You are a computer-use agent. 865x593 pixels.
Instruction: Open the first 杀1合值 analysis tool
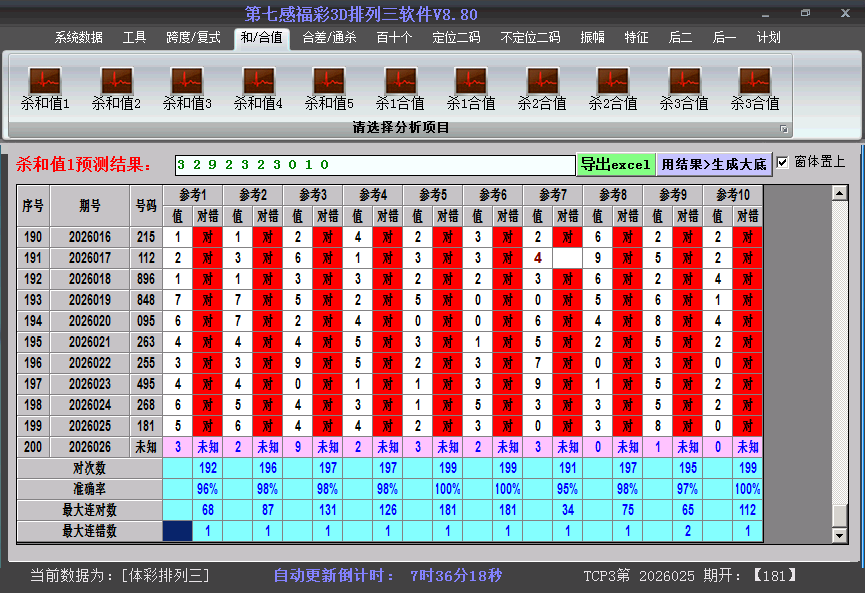coord(400,85)
